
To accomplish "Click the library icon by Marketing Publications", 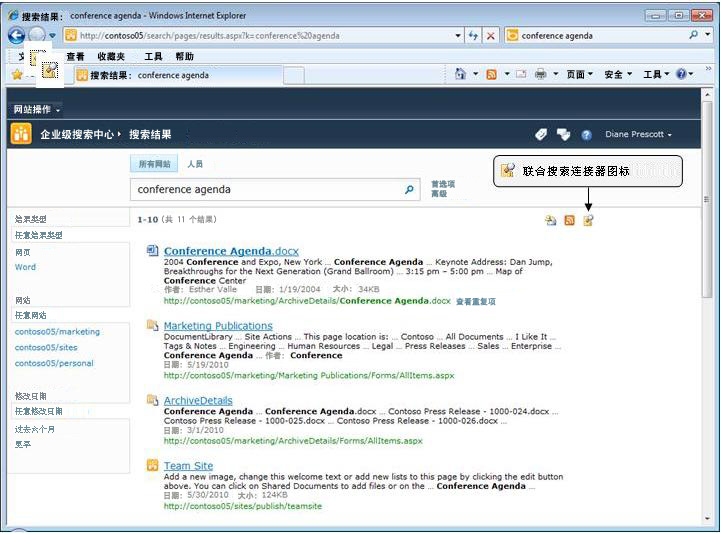I will click(152, 325).
